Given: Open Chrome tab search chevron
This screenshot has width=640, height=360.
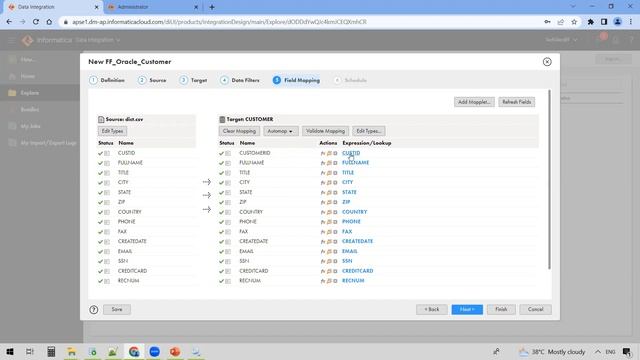Looking at the screenshot, I should [x=573, y=7].
